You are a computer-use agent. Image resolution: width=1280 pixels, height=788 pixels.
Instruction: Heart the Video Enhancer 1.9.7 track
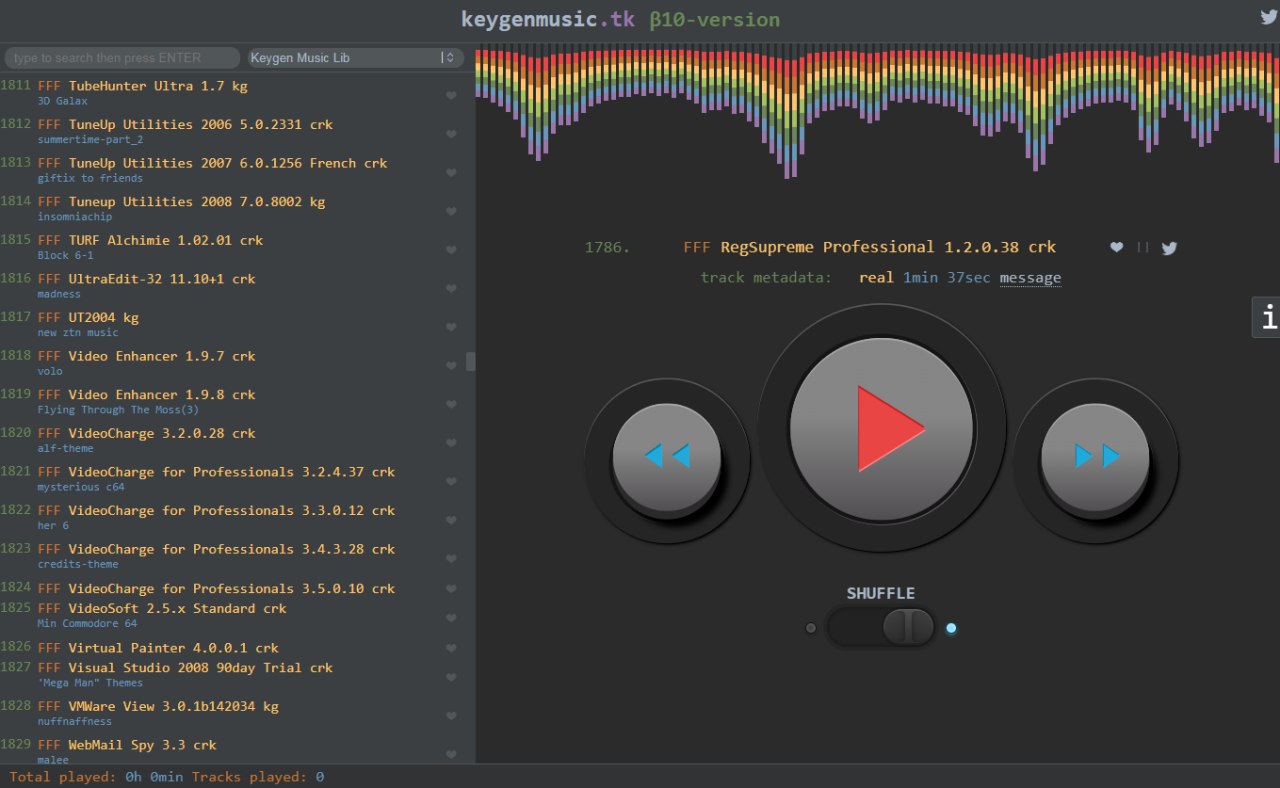pos(451,366)
